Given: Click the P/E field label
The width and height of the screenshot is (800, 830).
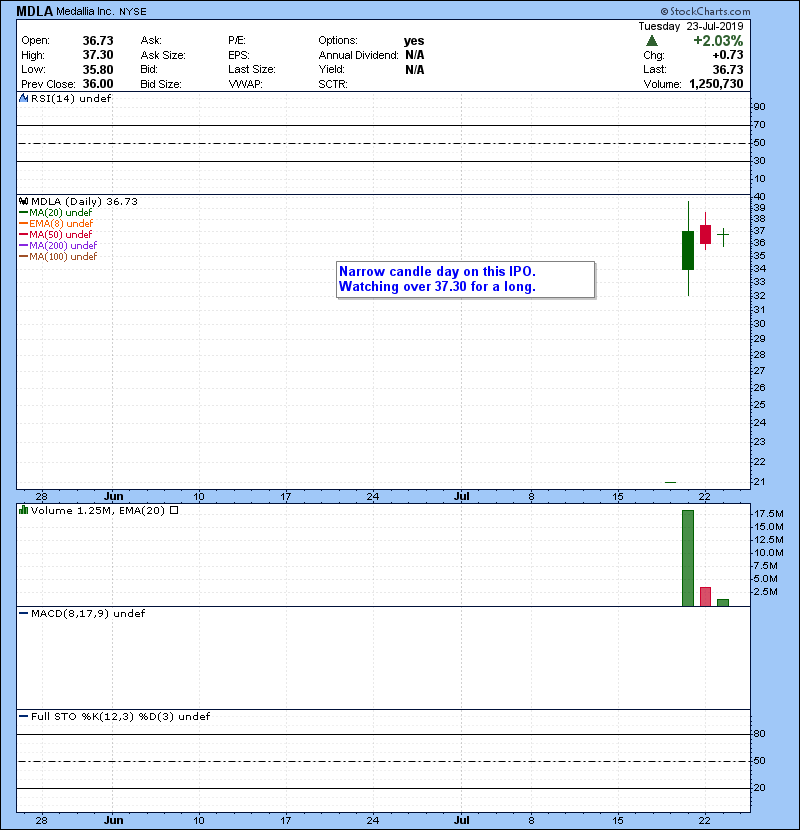Looking at the screenshot, I should (x=237, y=41).
